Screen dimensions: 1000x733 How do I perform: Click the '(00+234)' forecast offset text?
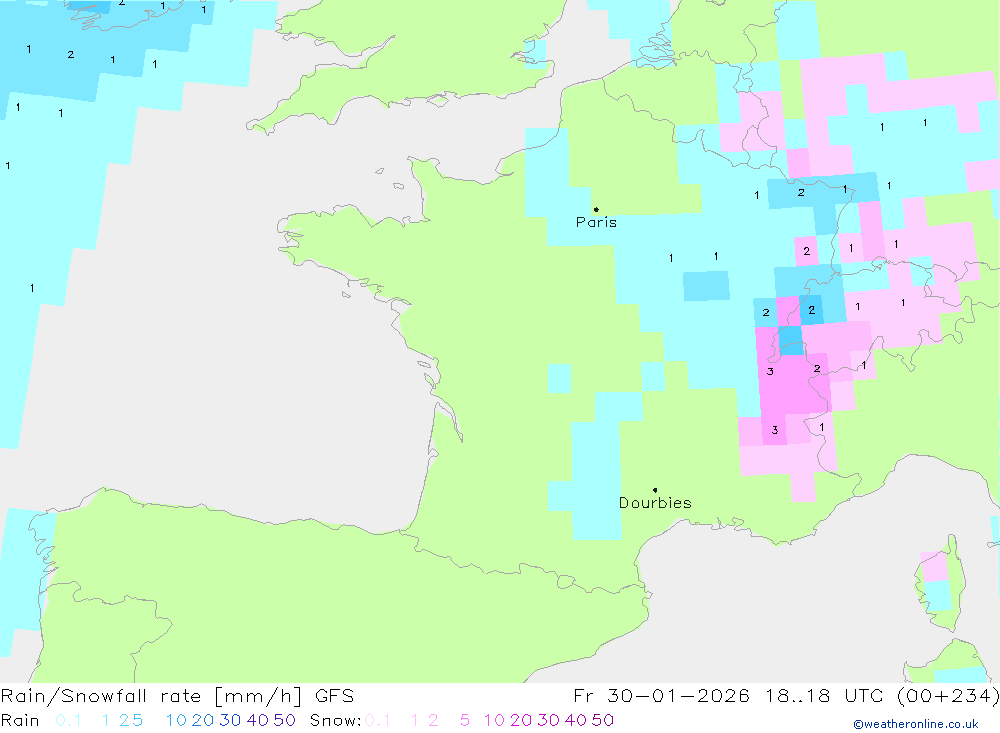[948, 695]
